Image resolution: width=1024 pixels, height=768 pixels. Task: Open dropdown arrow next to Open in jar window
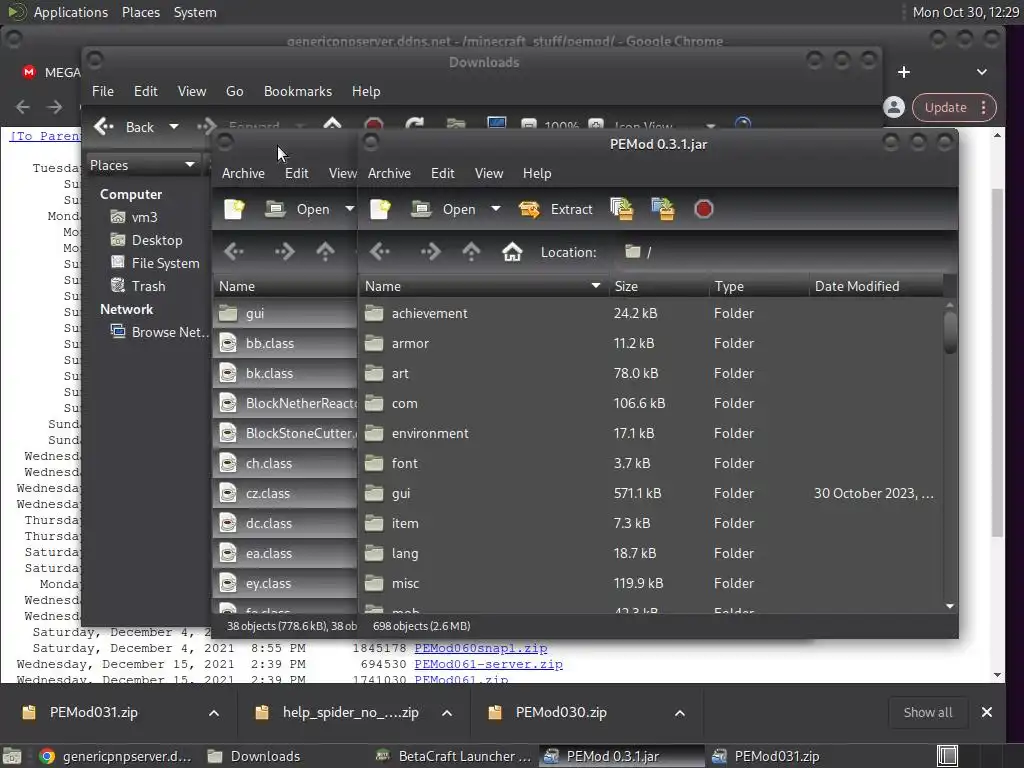(496, 209)
